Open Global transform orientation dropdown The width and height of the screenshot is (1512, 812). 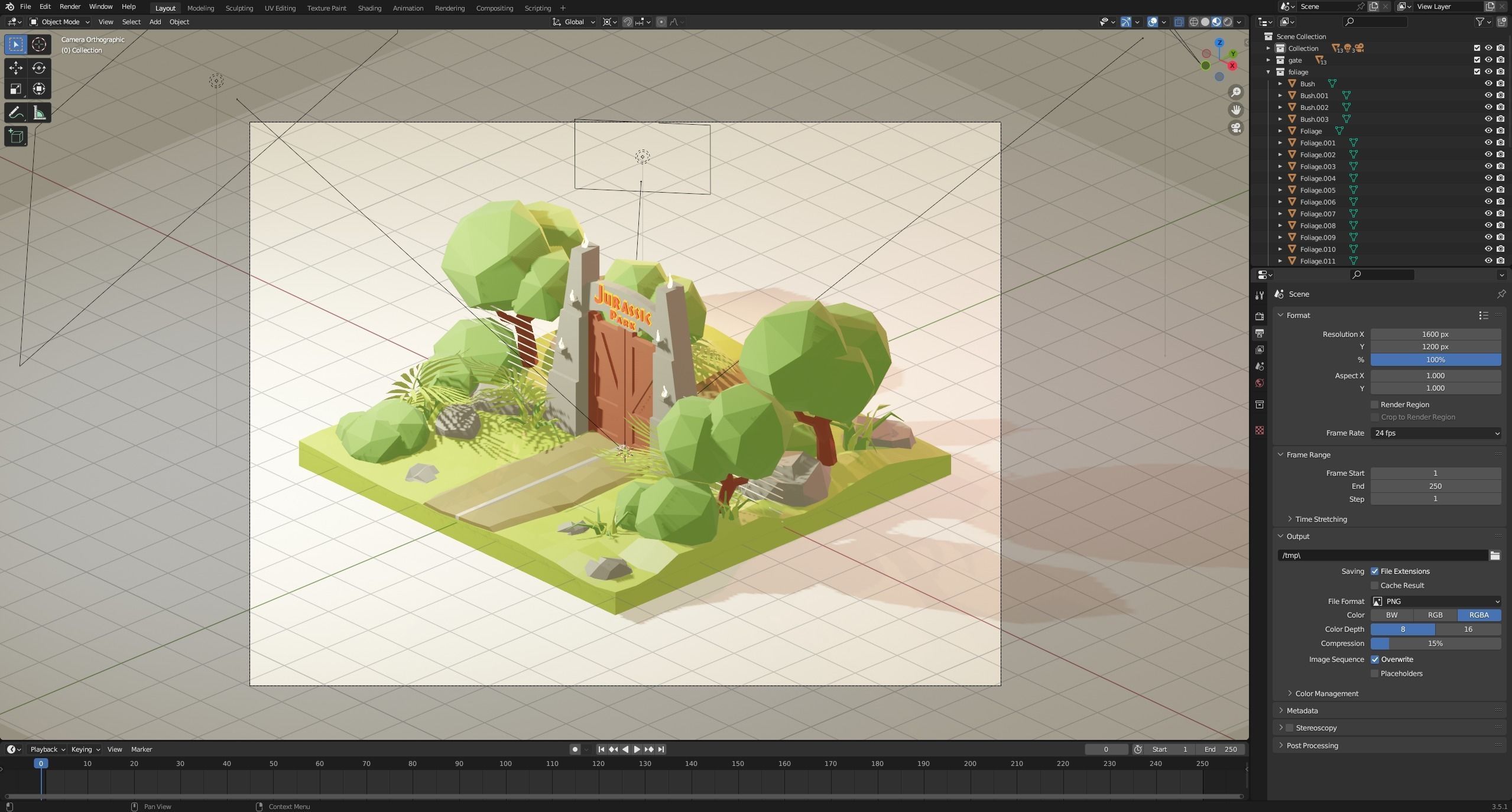pos(574,22)
